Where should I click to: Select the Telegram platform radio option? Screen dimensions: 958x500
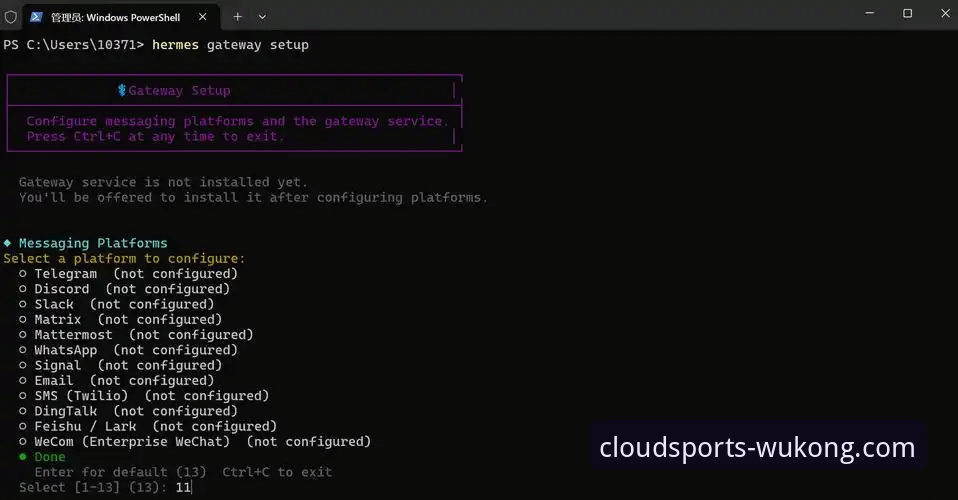click(22, 274)
